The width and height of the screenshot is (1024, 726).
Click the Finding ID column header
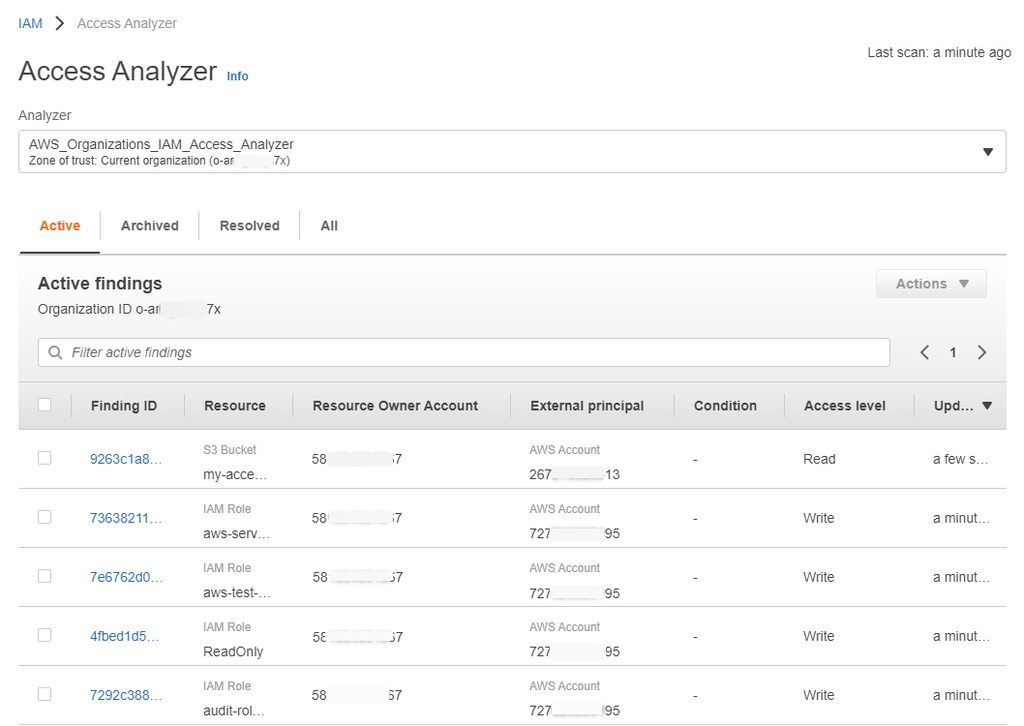[x=123, y=405]
